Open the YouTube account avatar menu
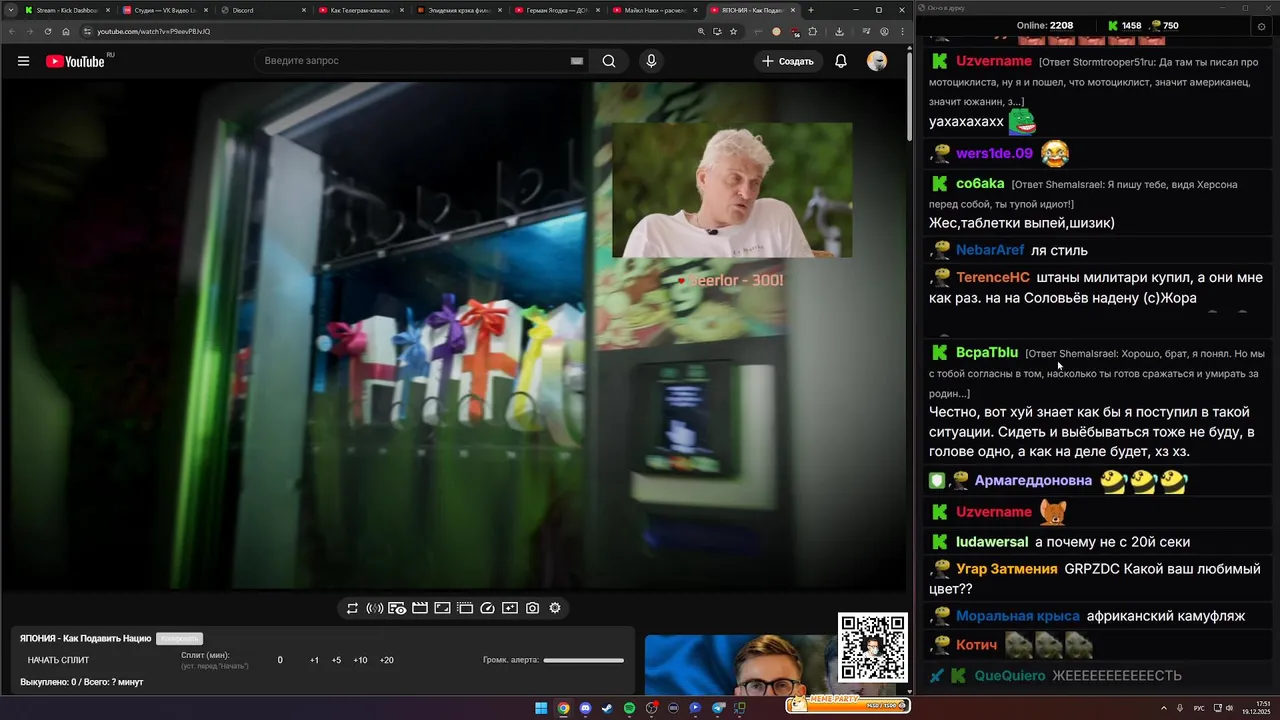 point(877,61)
